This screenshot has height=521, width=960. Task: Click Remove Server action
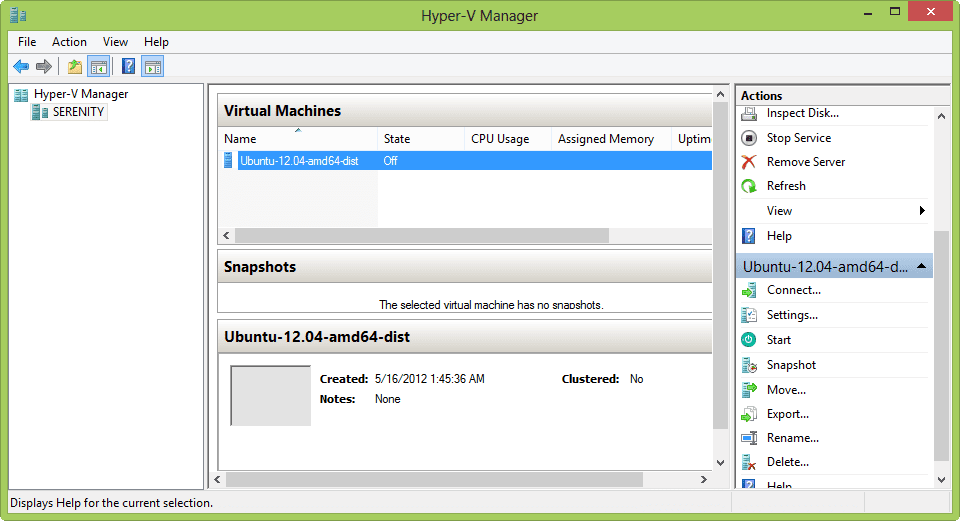pyautogui.click(x=806, y=162)
